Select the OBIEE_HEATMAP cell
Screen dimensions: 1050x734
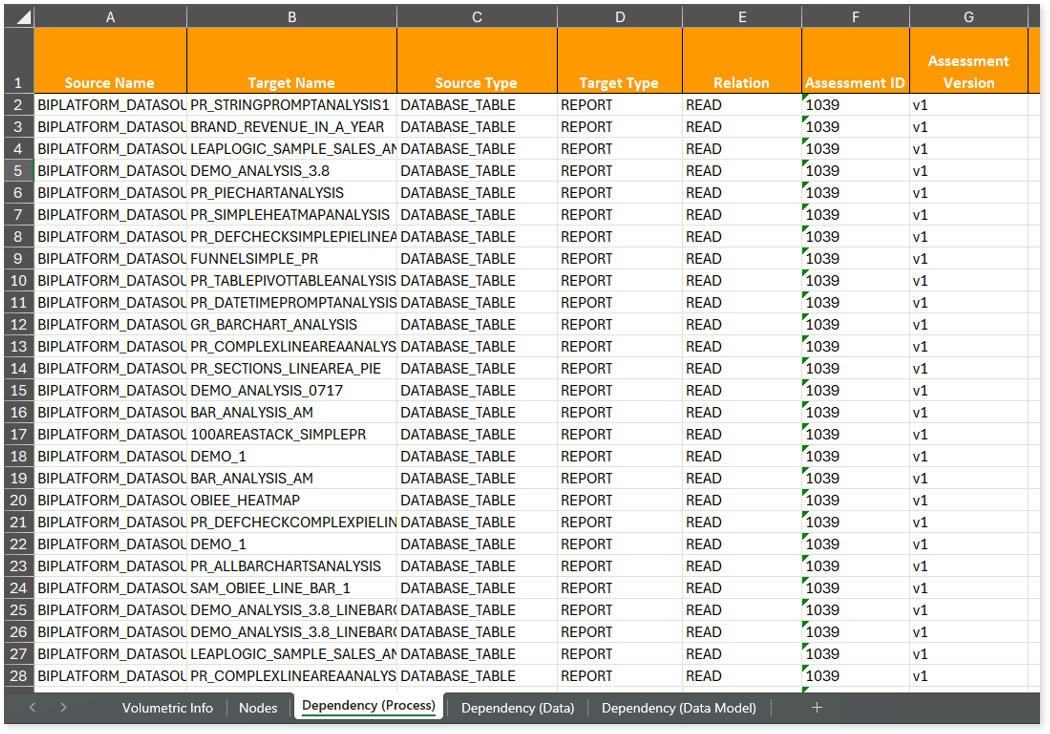pyautogui.click(x=290, y=501)
